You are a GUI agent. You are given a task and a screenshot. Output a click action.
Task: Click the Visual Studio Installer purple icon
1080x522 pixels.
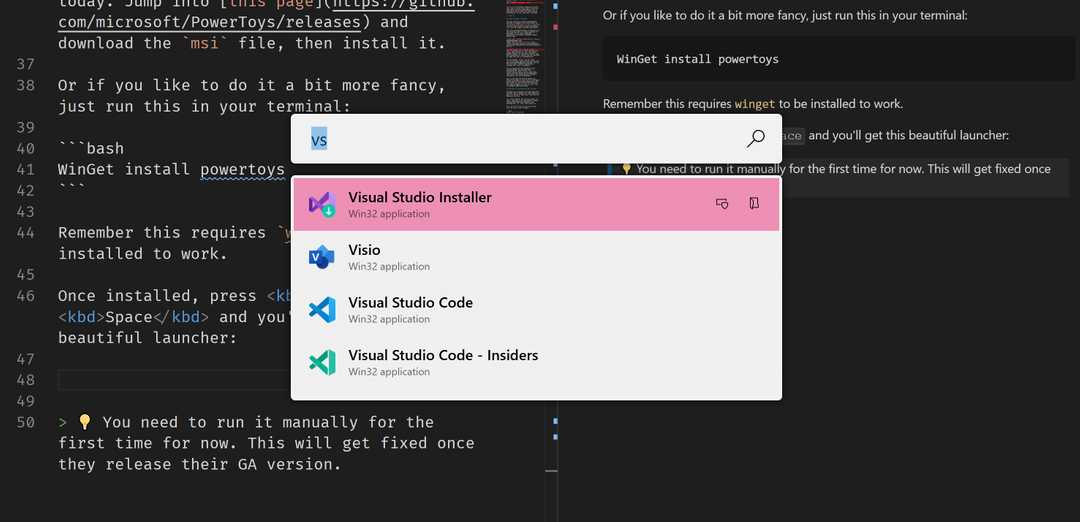coord(322,205)
